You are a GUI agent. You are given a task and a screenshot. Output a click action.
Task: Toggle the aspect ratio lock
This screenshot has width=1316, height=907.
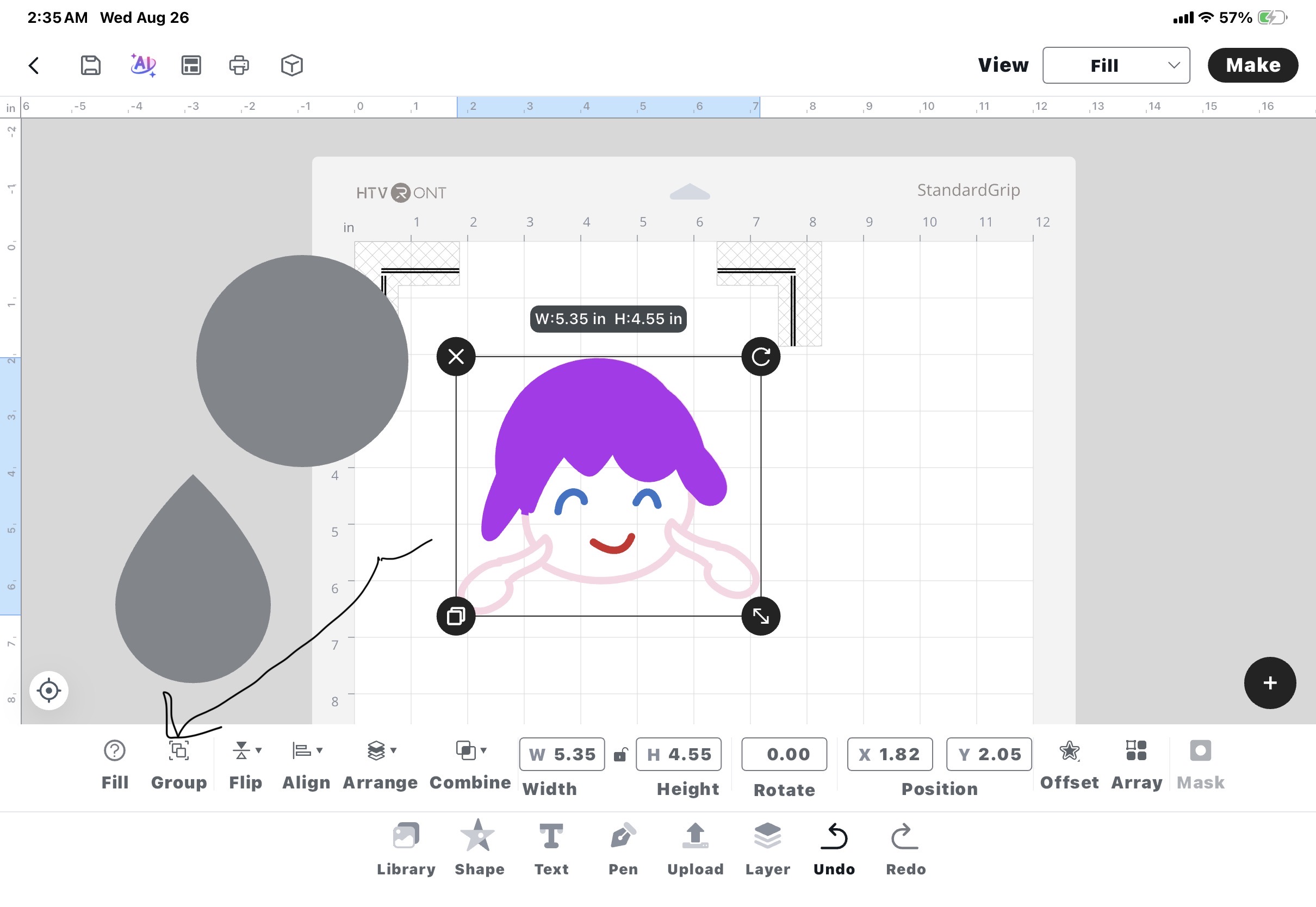(x=620, y=755)
